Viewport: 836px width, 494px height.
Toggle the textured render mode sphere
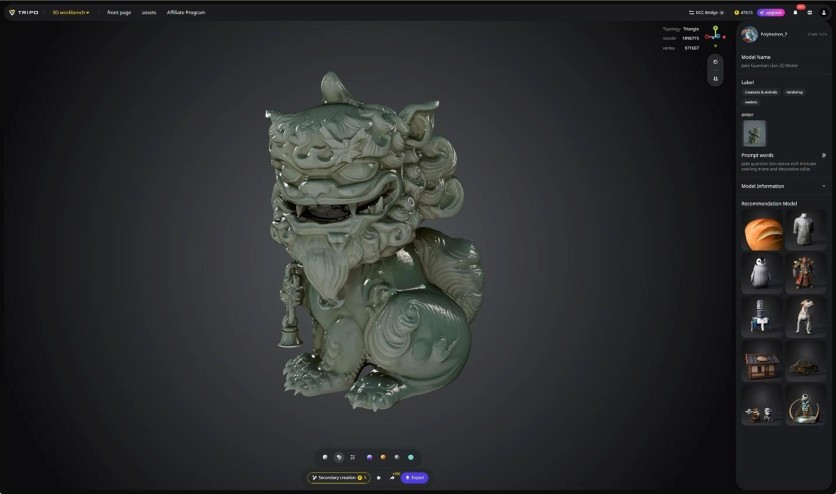pyautogui.click(x=338, y=457)
